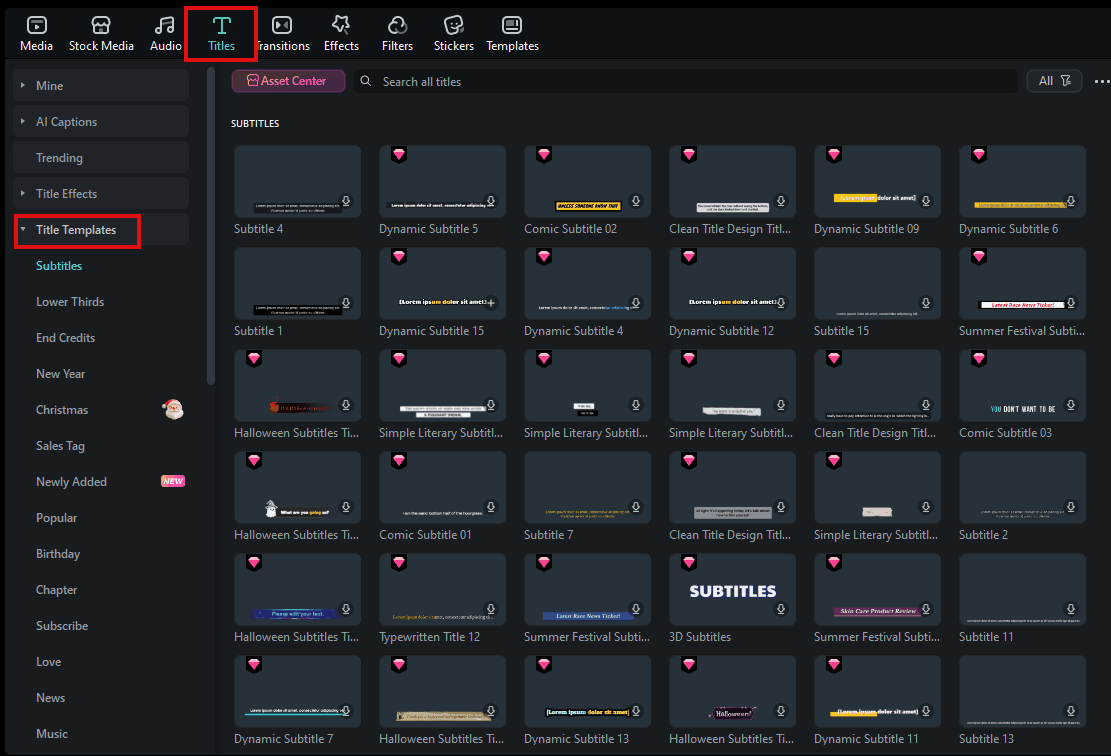
Task: Open the Stickers tab icon
Action: click(x=453, y=26)
